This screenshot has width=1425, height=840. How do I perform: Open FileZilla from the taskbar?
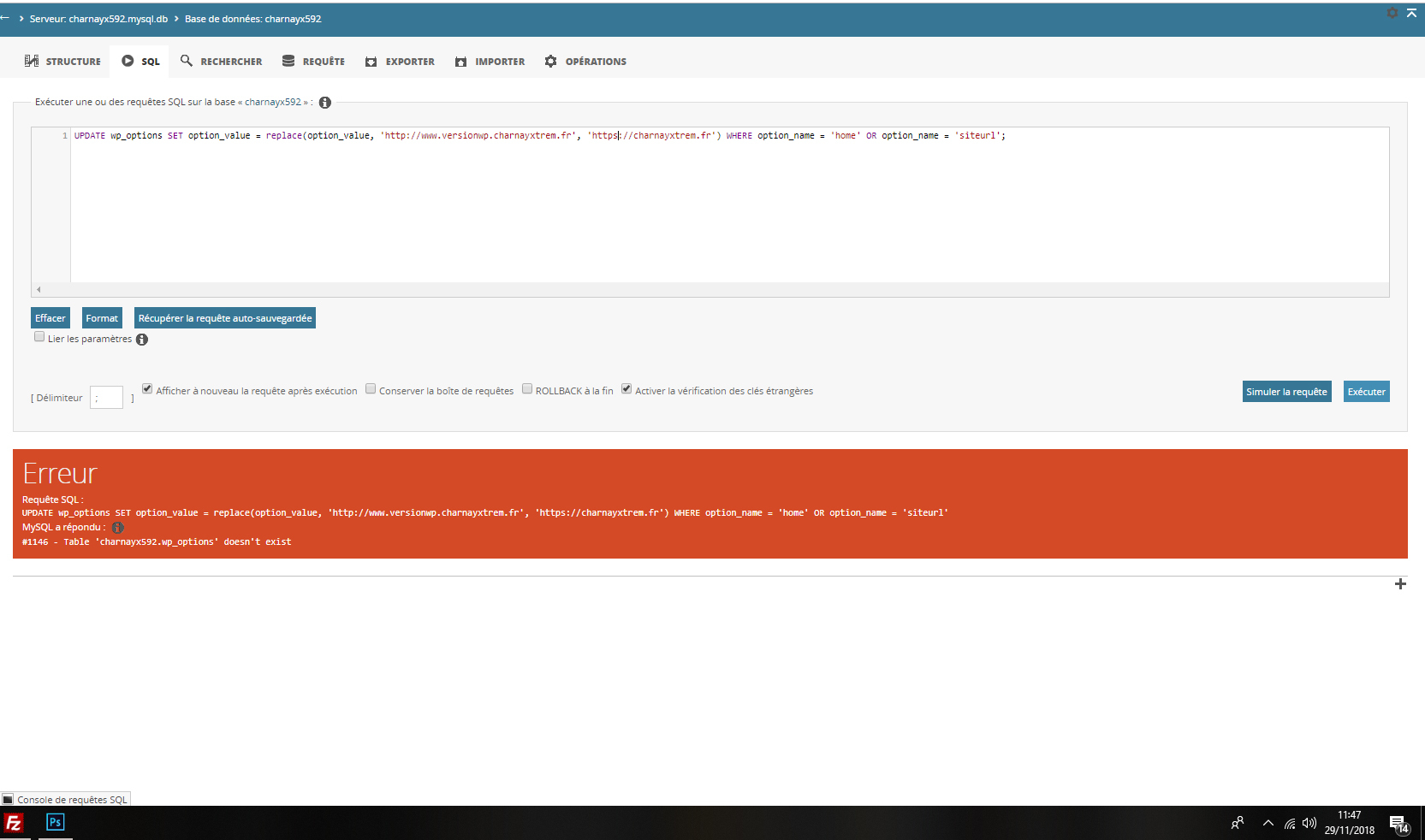[x=14, y=823]
